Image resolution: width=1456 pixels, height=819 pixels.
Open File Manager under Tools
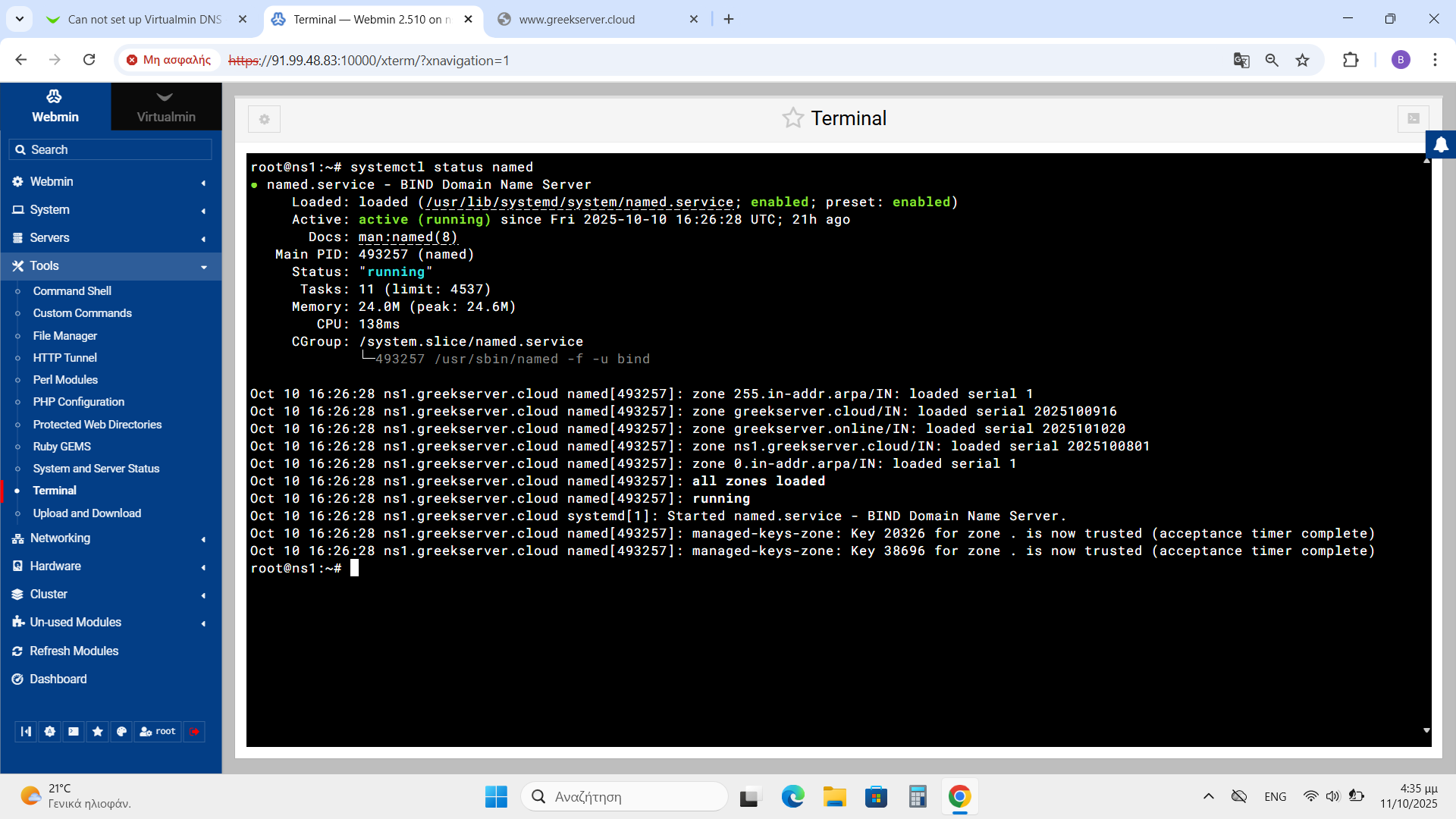click(x=65, y=335)
